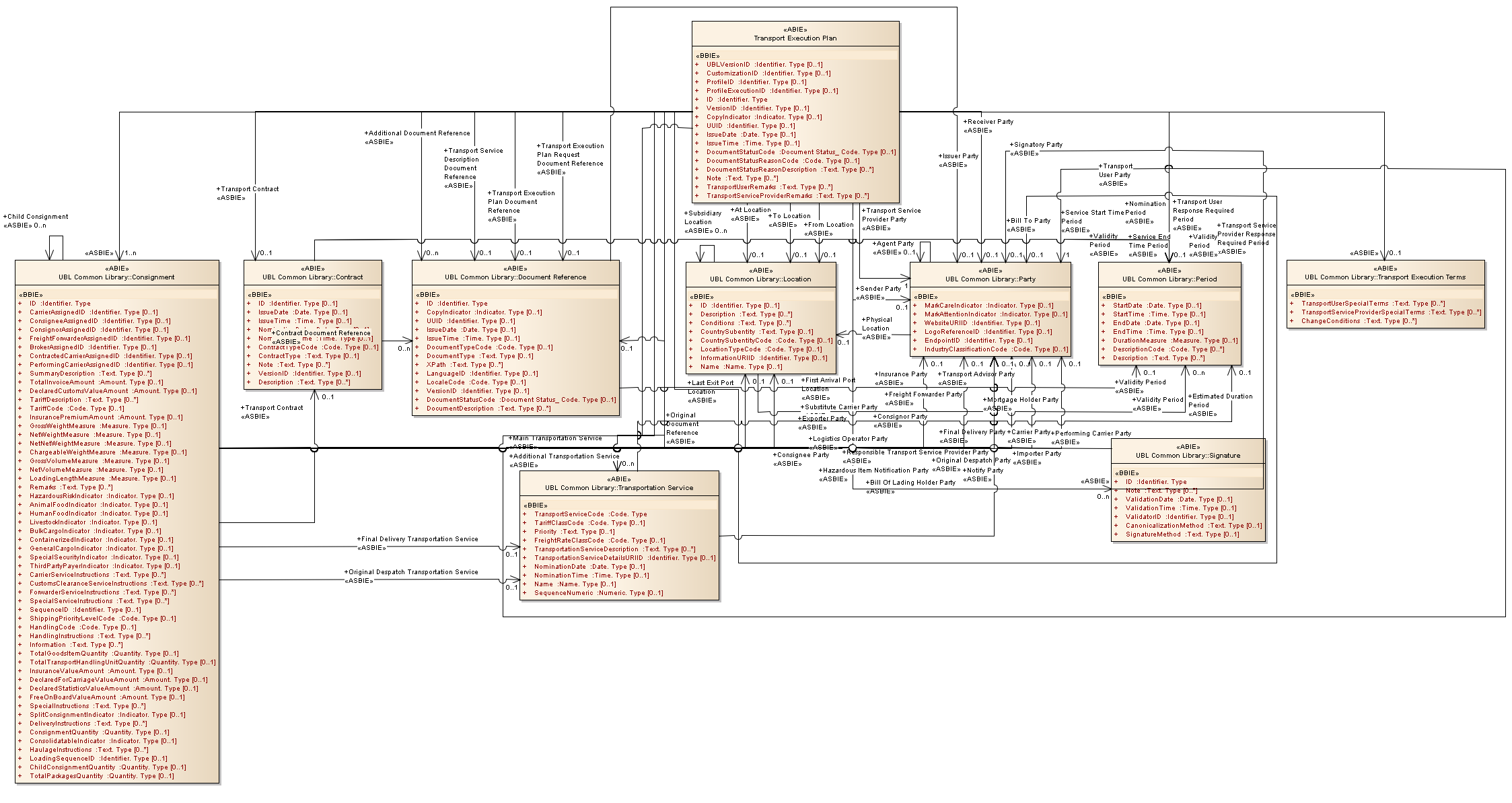Select the UBL Common Library::Period class header
Image resolution: width=1512 pixels, height=803 pixels.
coord(1169,279)
